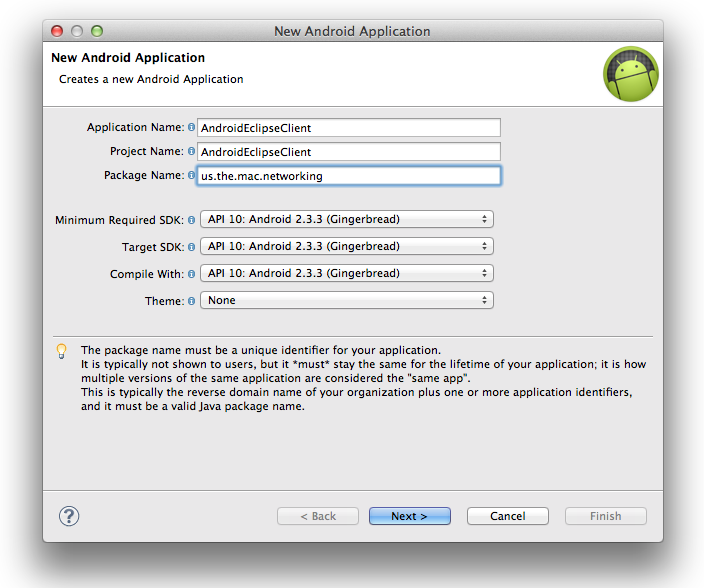
Task: Click the Android robot logo icon
Action: tap(631, 74)
